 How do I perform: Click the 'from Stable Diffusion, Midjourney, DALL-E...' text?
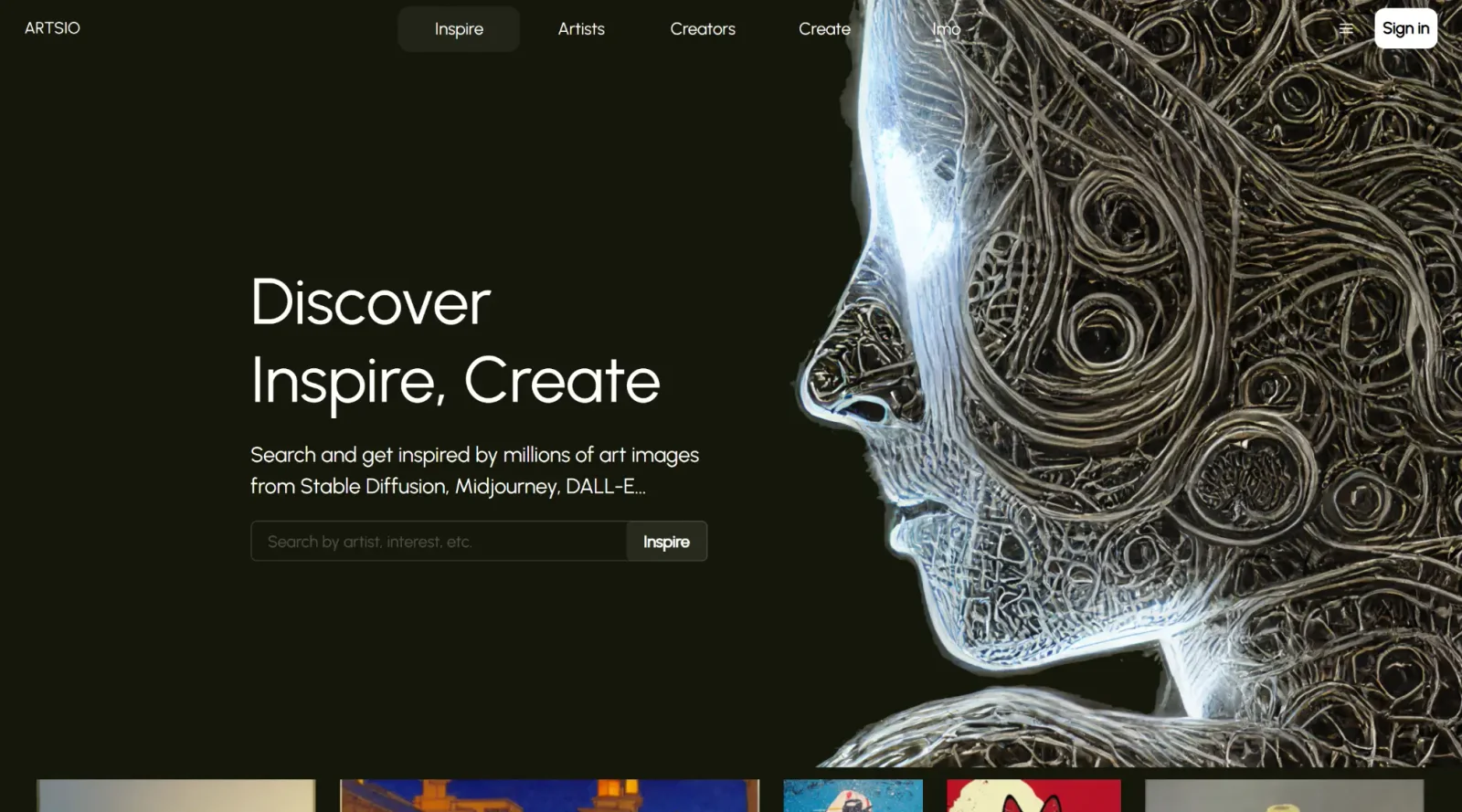click(448, 487)
